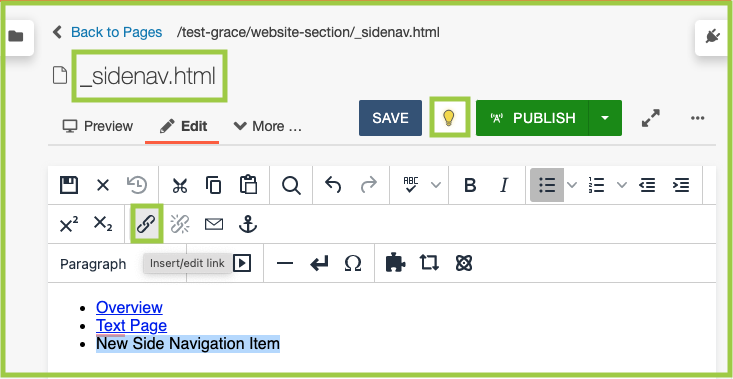Open the spell check language dropdown arrow
733x379 pixels.
pos(436,185)
